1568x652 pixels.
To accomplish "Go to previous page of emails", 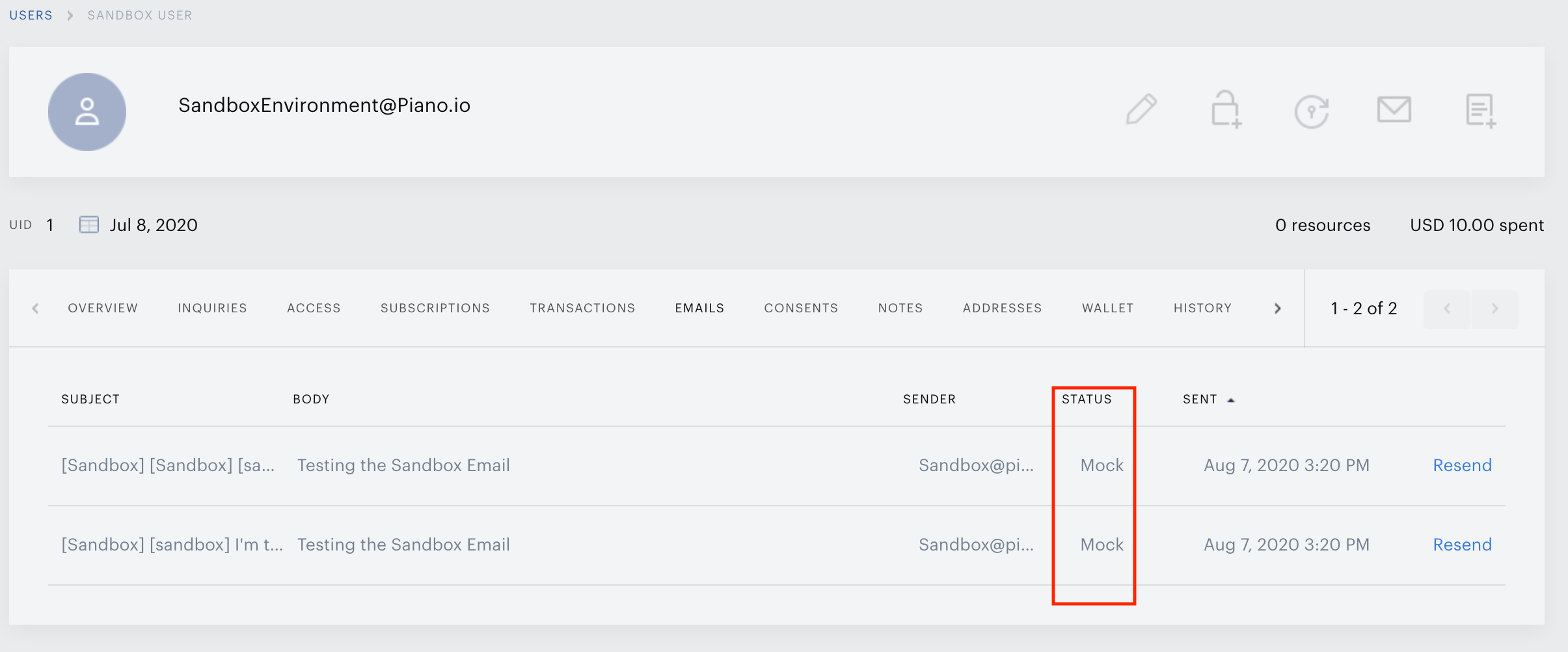I will click(1447, 308).
